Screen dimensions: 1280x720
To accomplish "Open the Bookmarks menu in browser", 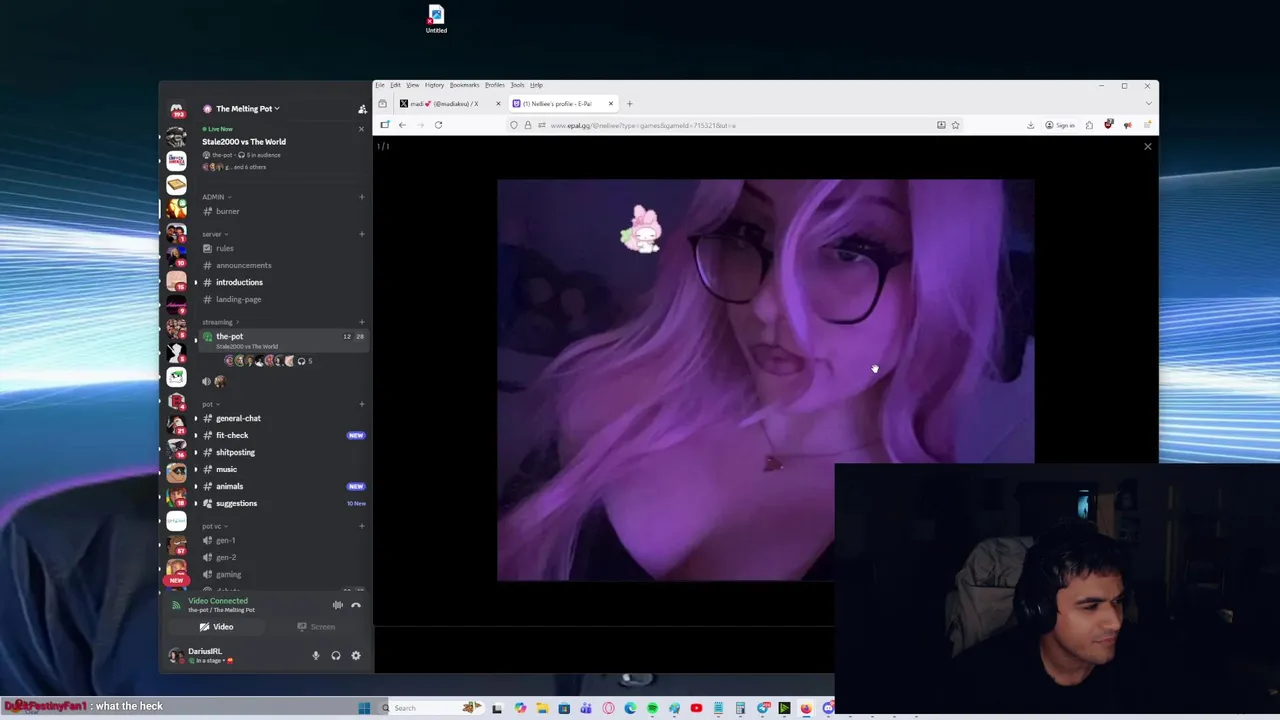I will click(x=464, y=85).
